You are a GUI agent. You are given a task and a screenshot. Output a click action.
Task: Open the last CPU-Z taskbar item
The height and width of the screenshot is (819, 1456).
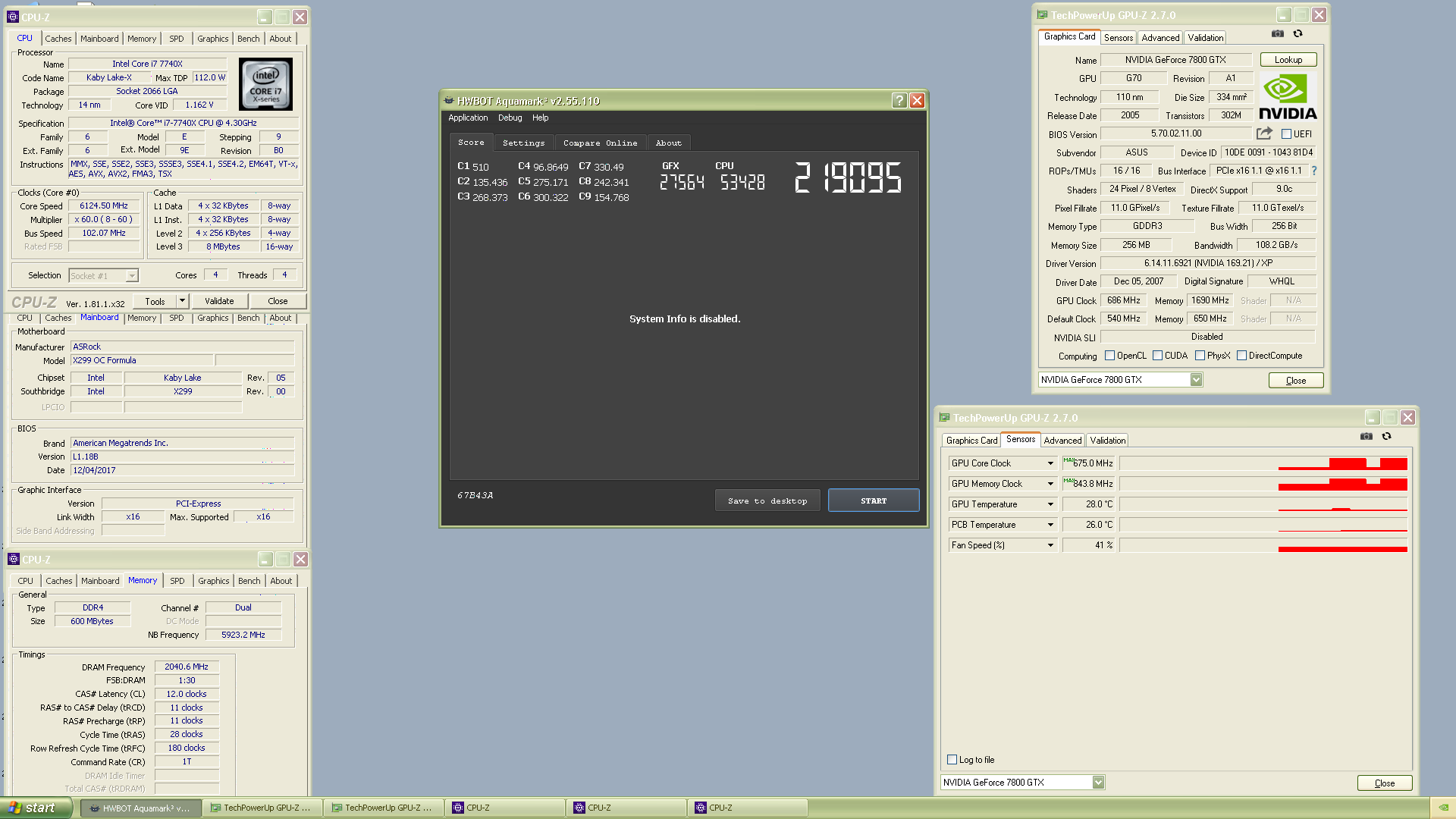pyautogui.click(x=747, y=808)
